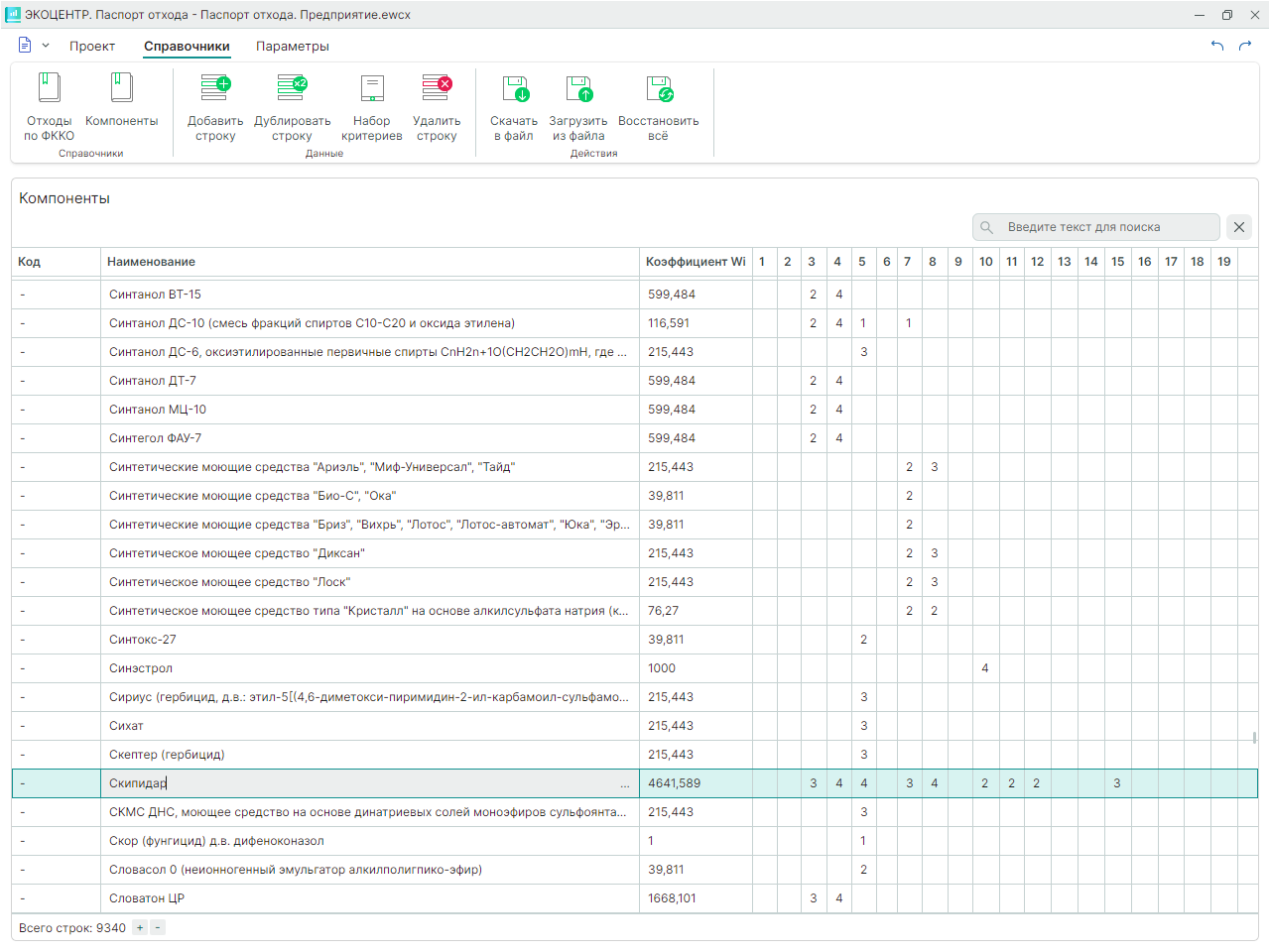Click column header 1

pos(762,262)
